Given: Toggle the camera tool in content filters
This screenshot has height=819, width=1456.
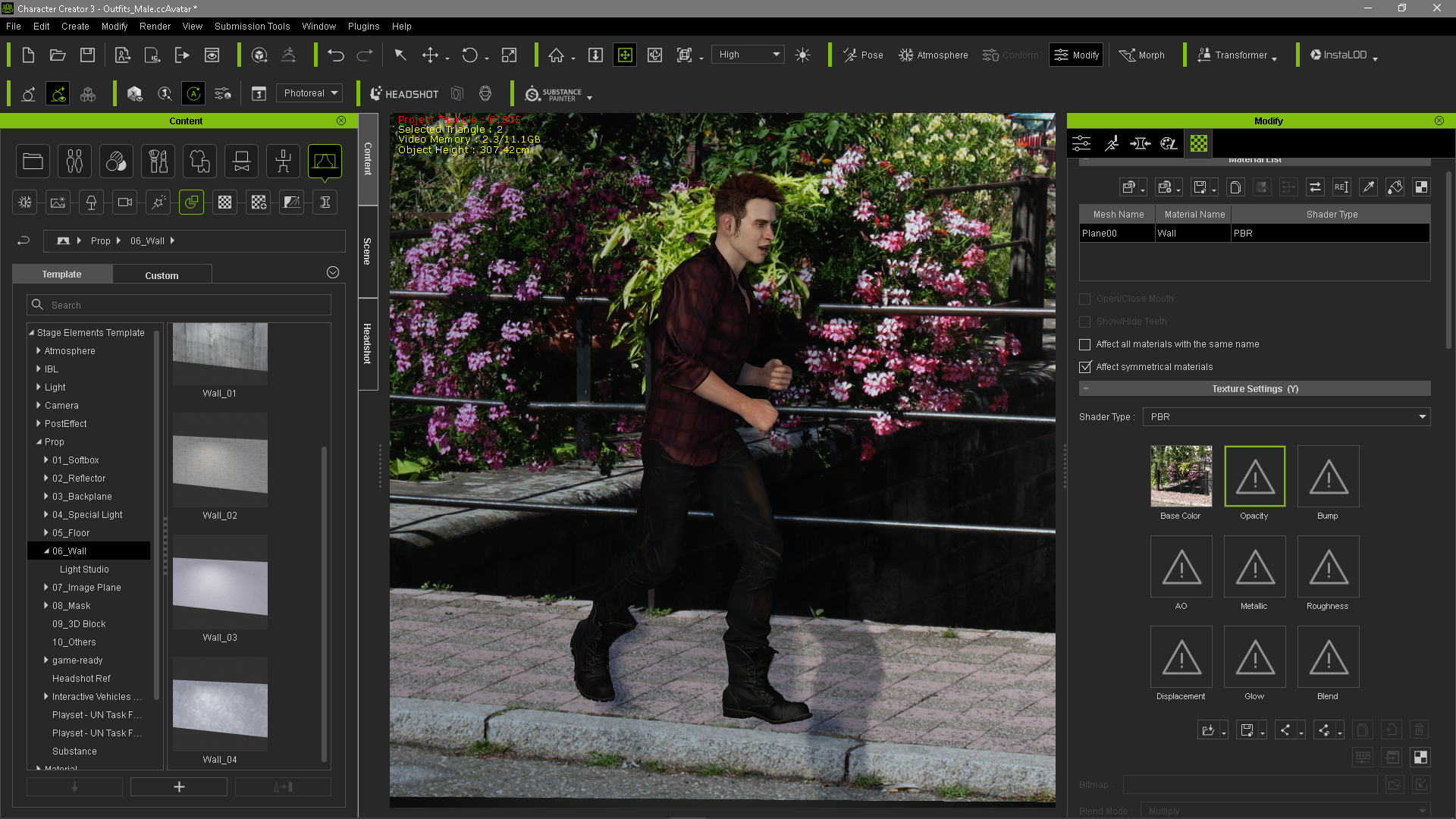Looking at the screenshot, I should click(x=124, y=202).
